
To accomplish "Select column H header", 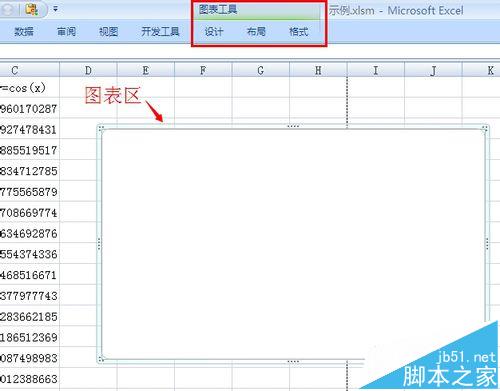I will click(318, 70).
